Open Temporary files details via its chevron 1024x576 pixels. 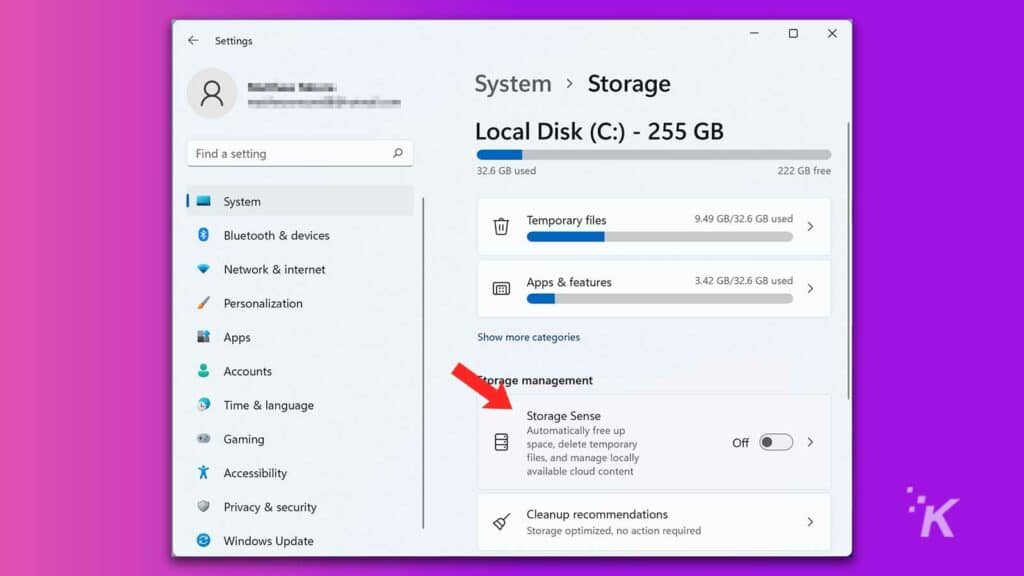pos(811,226)
